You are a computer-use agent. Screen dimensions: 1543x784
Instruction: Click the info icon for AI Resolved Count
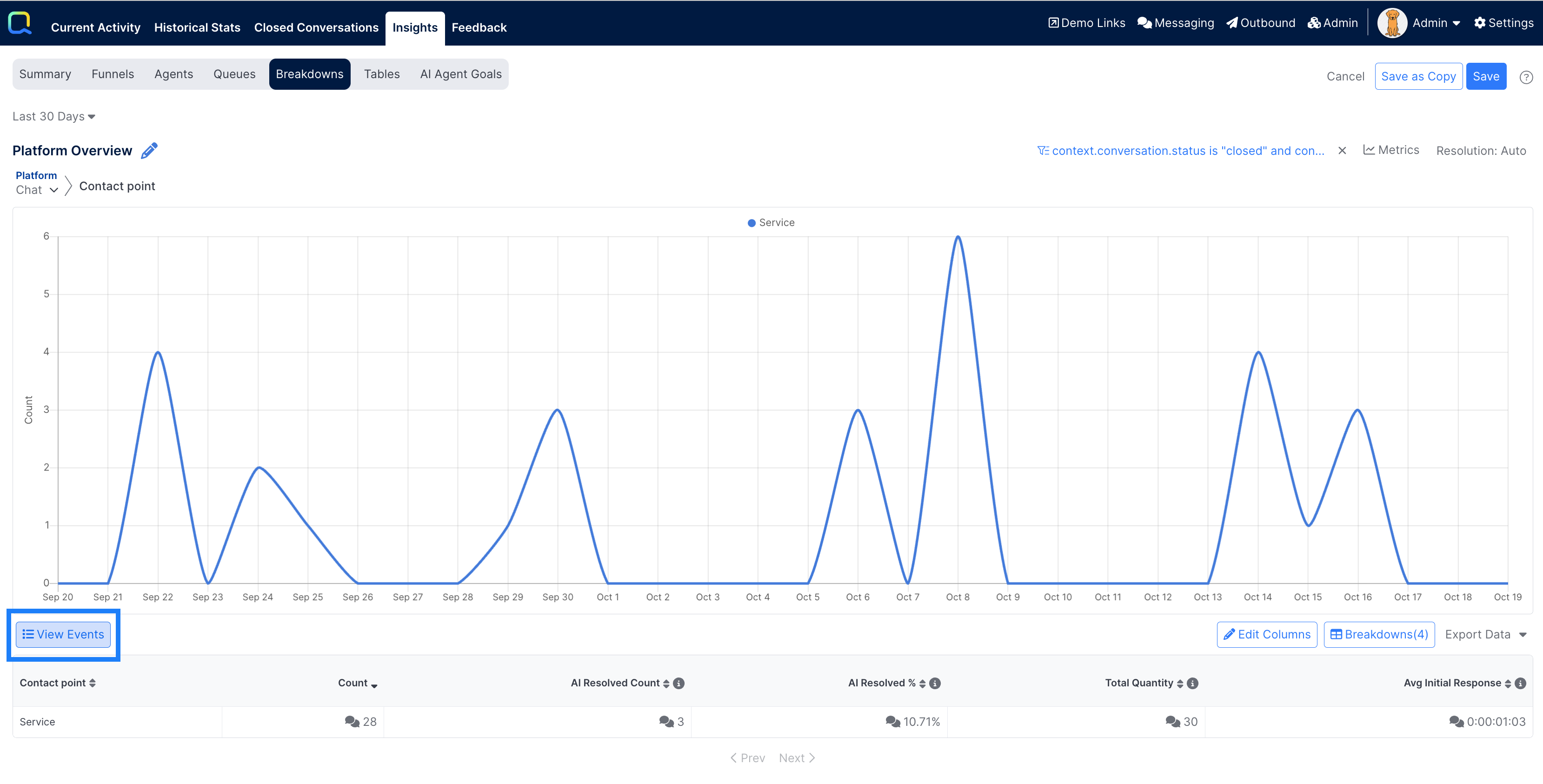pos(678,684)
